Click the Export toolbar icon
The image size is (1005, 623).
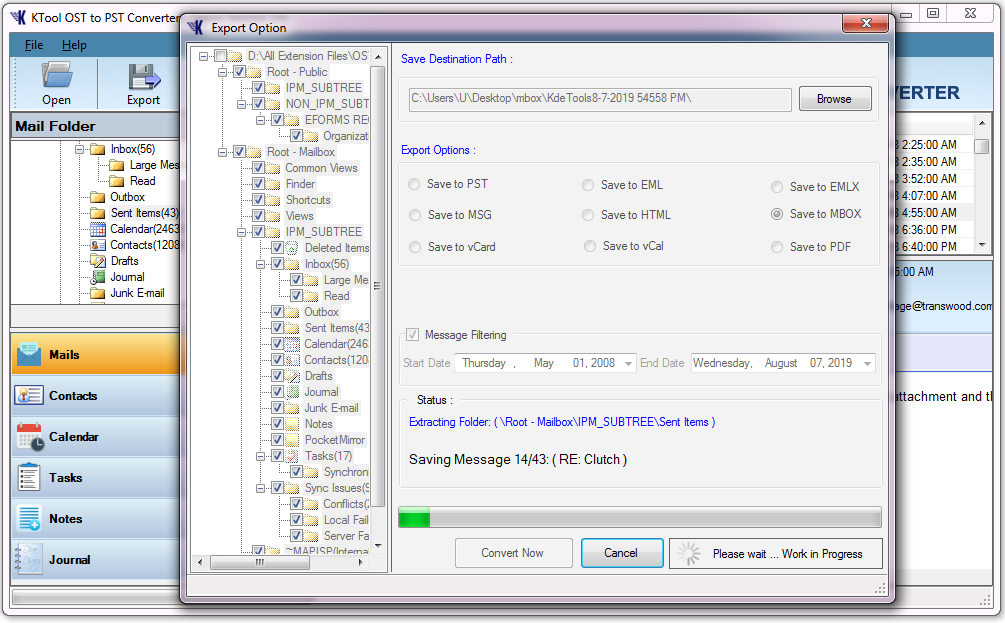[144, 76]
